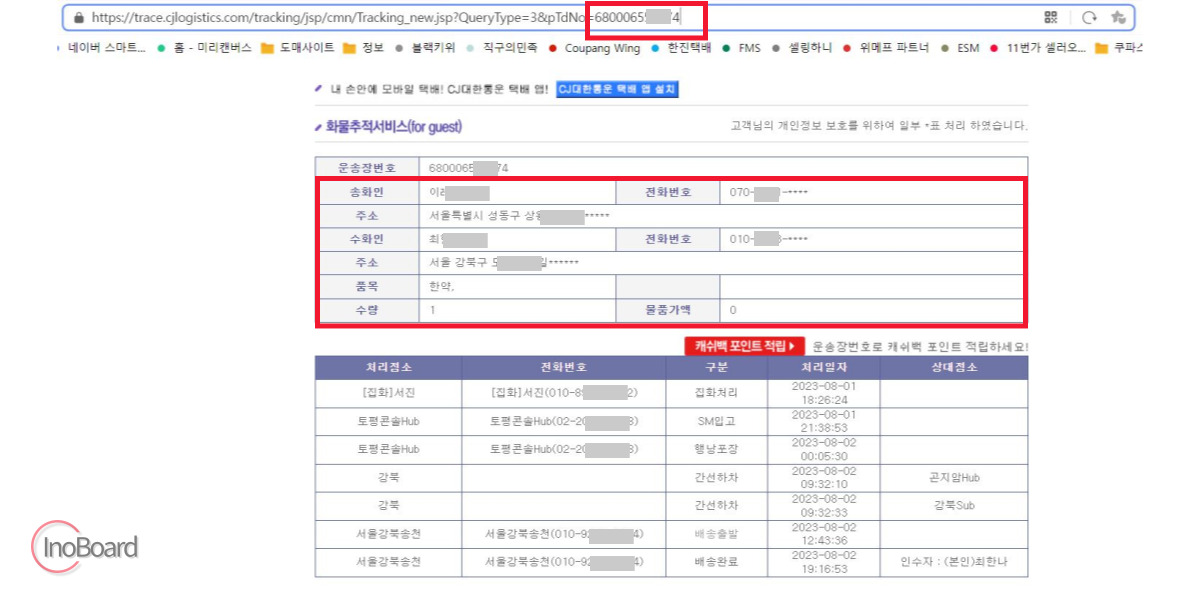Click the 배송완료 status cell

715,561
